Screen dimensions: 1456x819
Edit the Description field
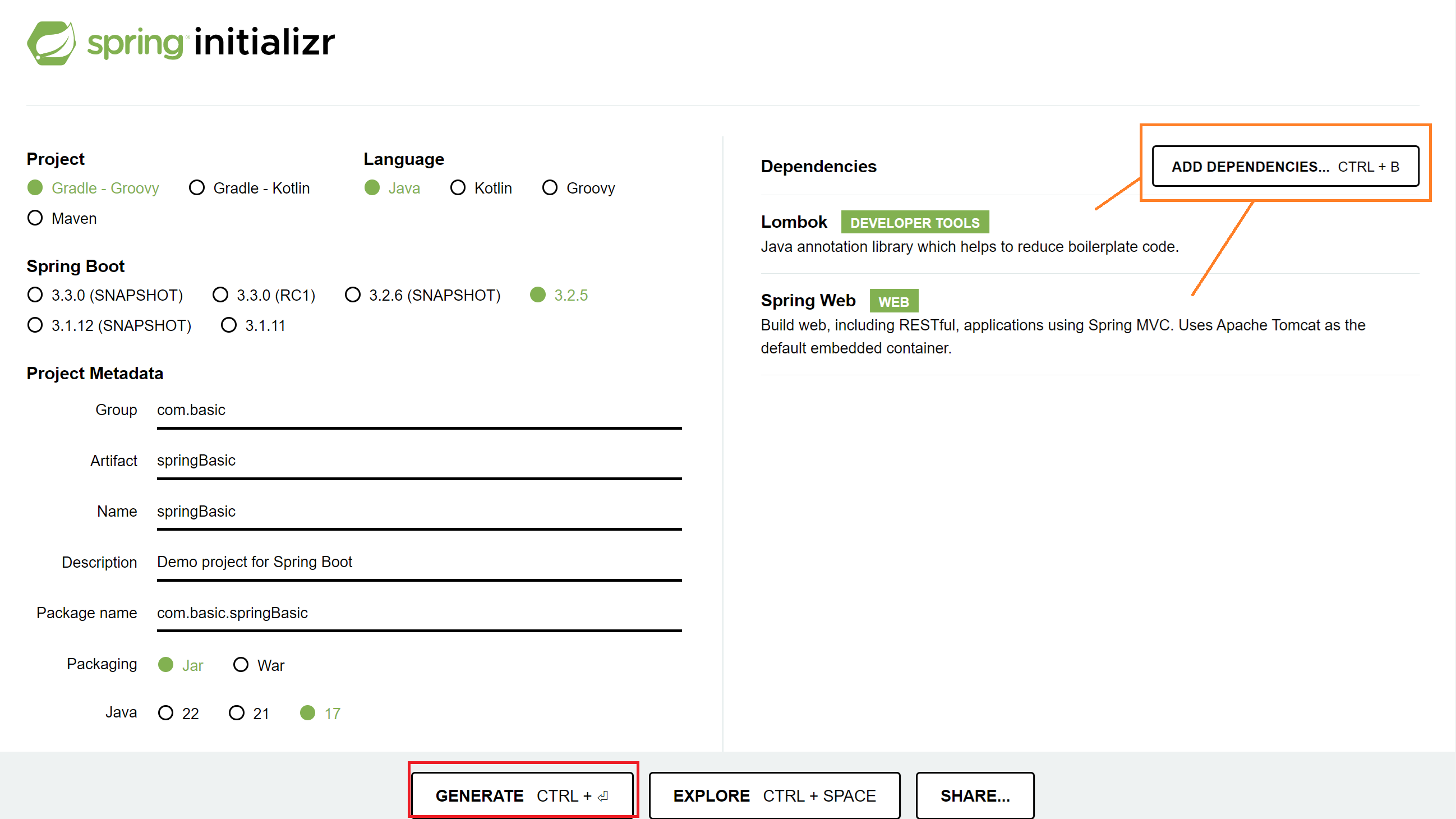[418, 562]
